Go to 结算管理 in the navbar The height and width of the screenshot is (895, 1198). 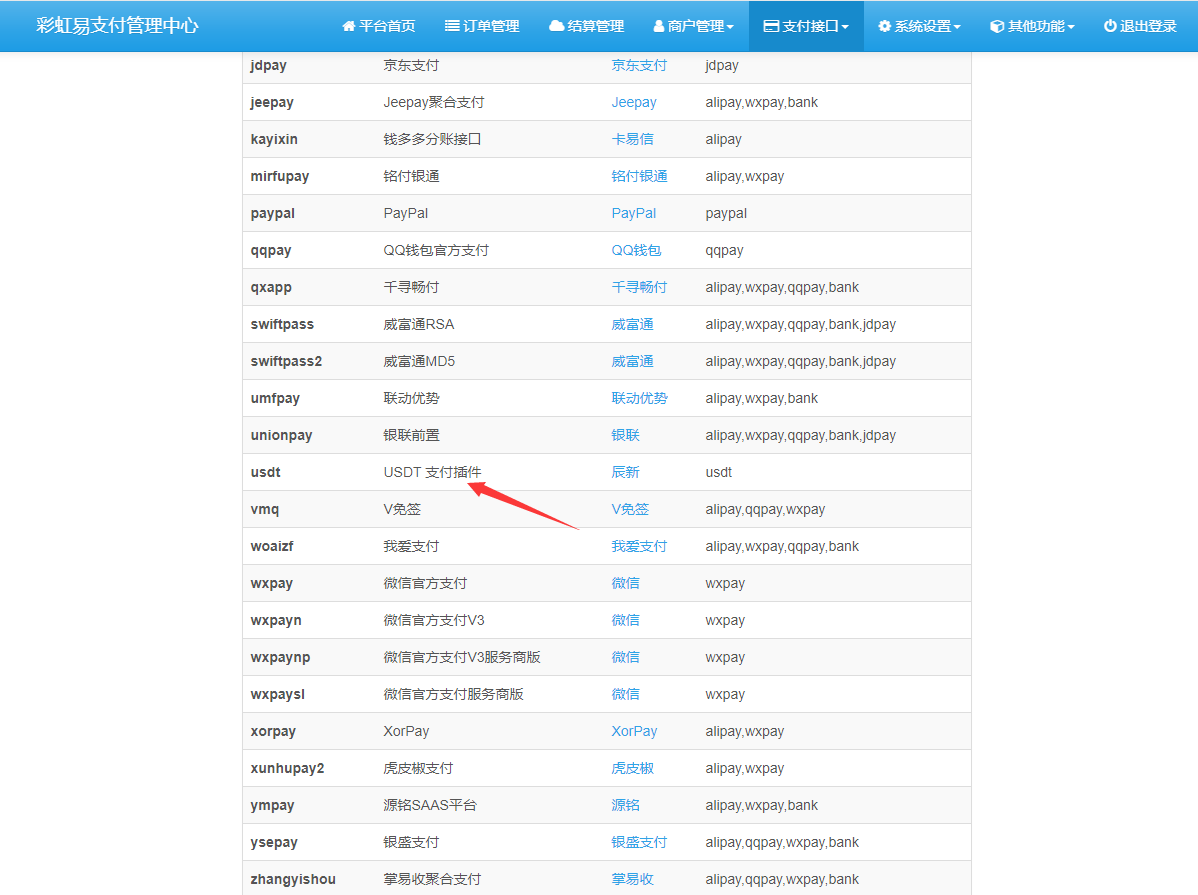pyautogui.click(x=587, y=26)
